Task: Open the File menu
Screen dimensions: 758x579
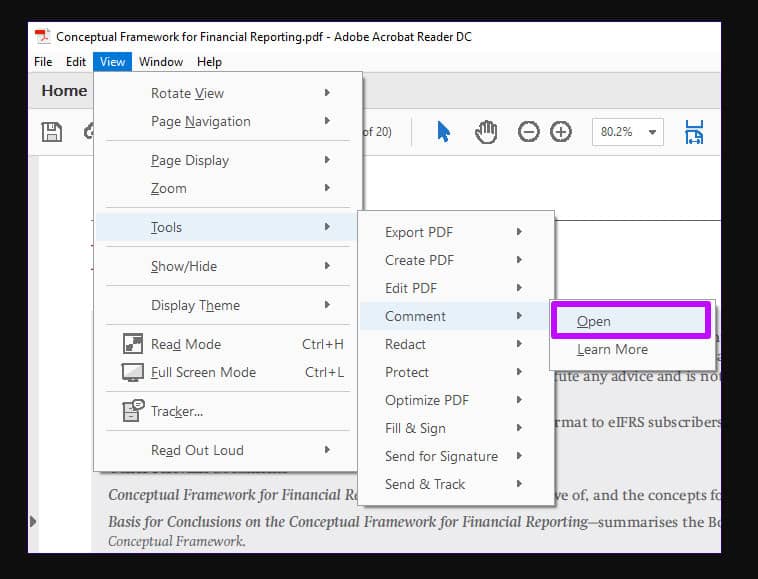Action: coord(43,62)
